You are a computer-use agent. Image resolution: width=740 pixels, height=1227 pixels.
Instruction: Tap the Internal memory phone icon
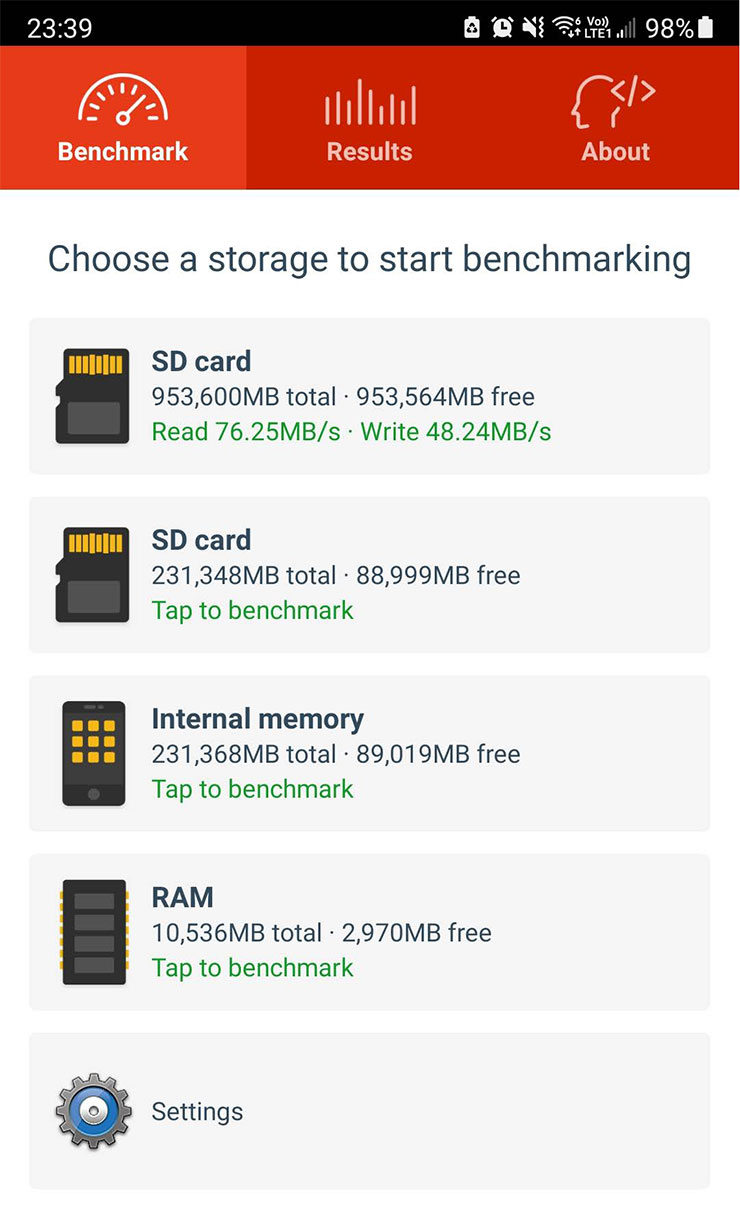[94, 753]
